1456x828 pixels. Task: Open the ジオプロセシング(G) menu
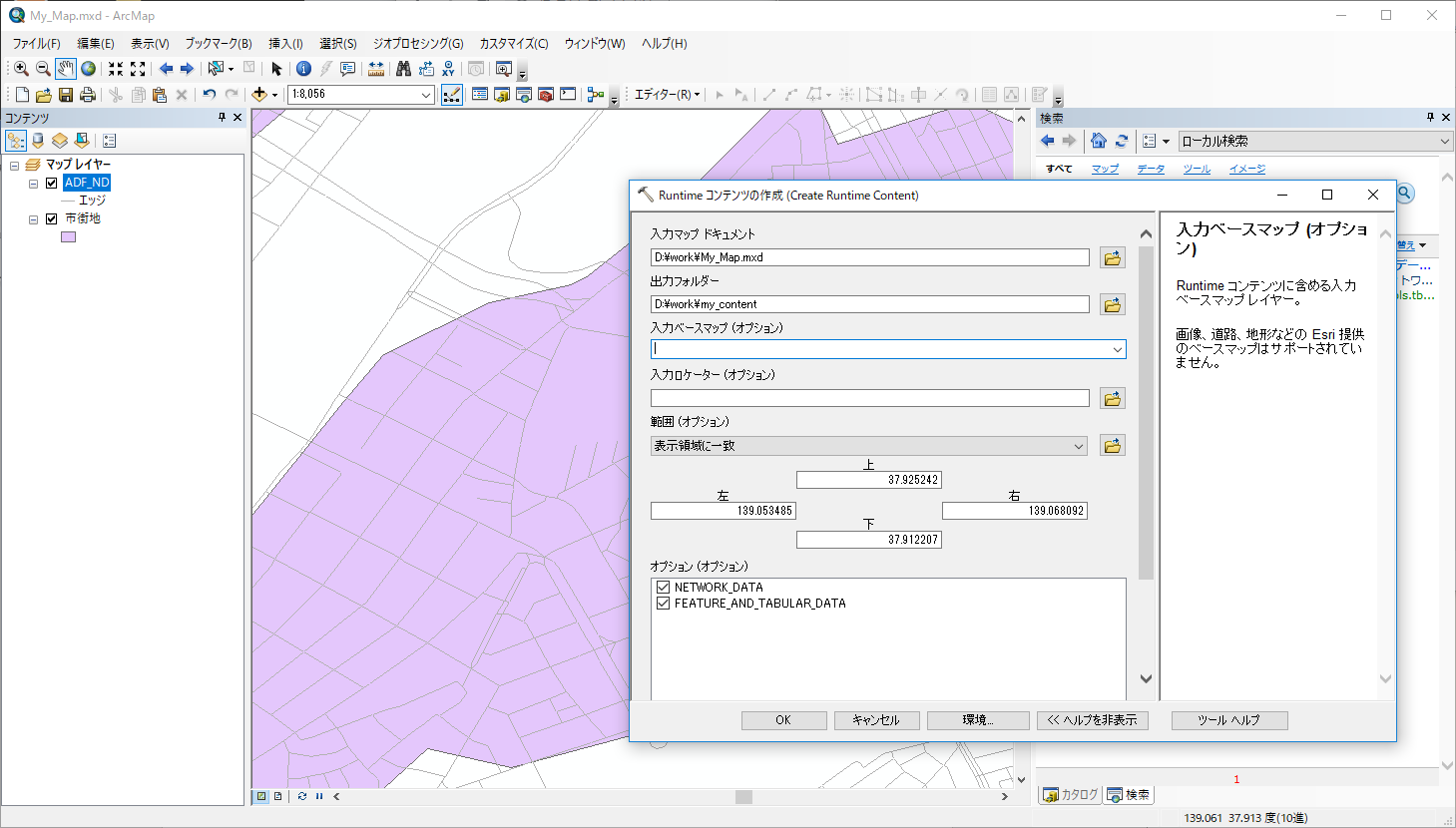point(418,43)
